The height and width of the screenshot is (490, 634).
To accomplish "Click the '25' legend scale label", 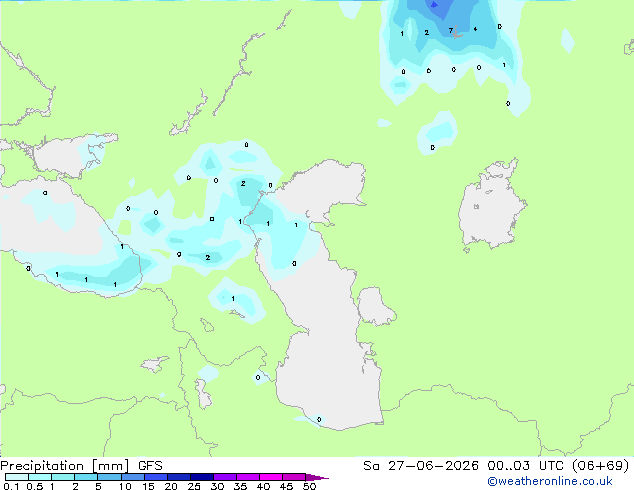I will pos(194,486).
